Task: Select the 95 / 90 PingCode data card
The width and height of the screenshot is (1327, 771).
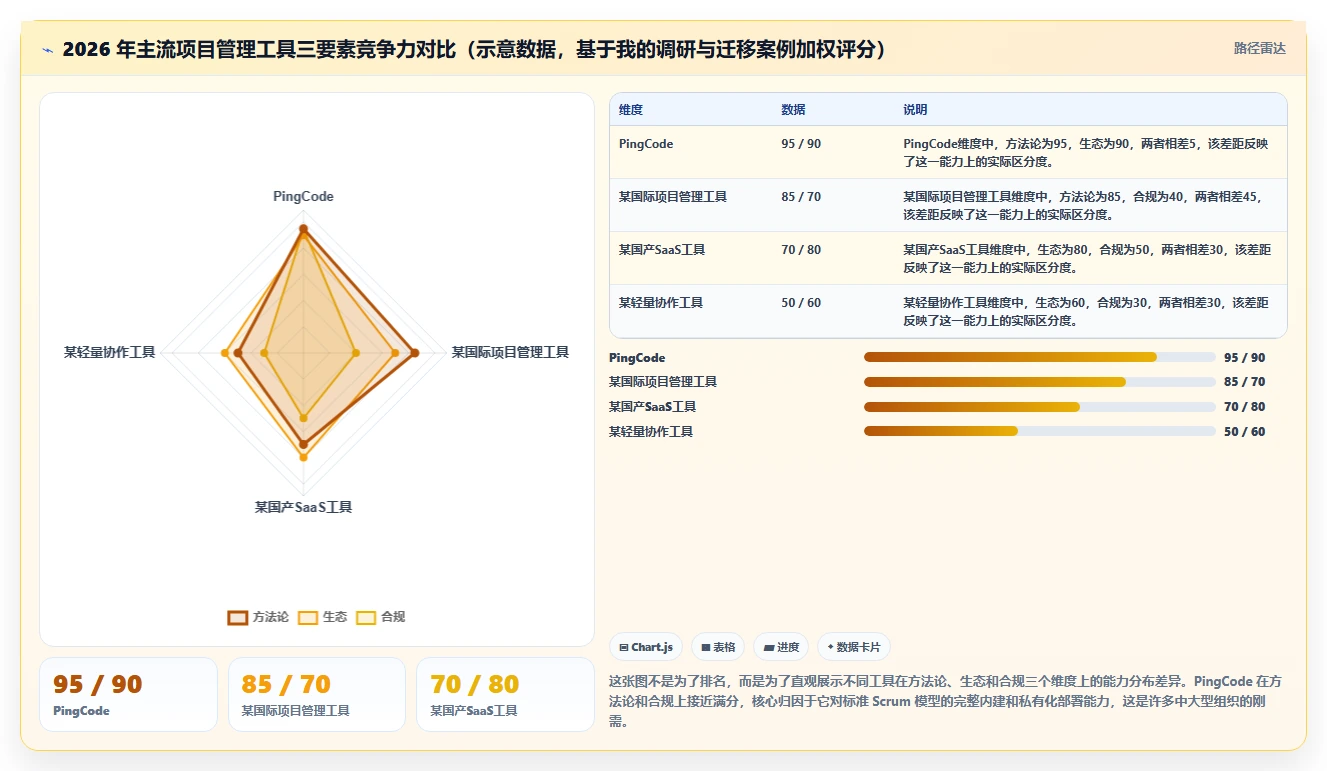Action: 128,694
